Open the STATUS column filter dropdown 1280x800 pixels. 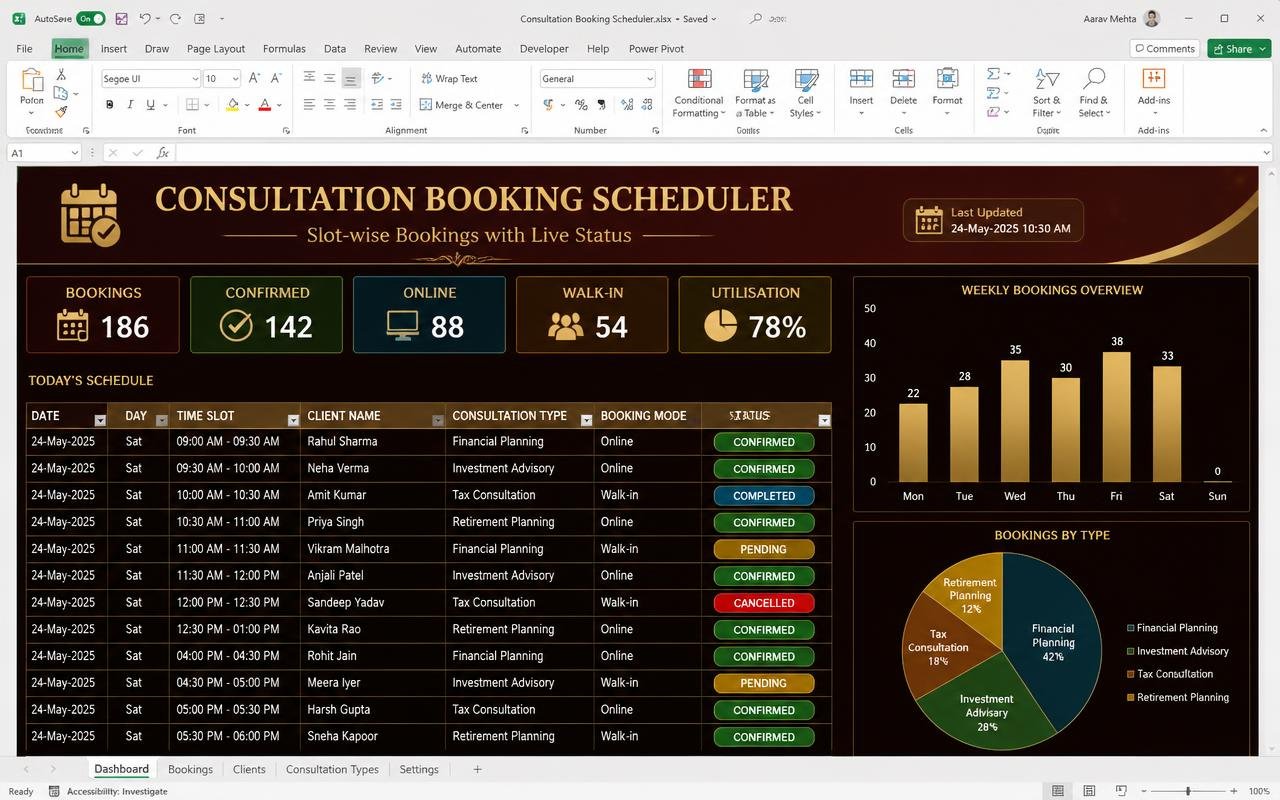coord(824,420)
